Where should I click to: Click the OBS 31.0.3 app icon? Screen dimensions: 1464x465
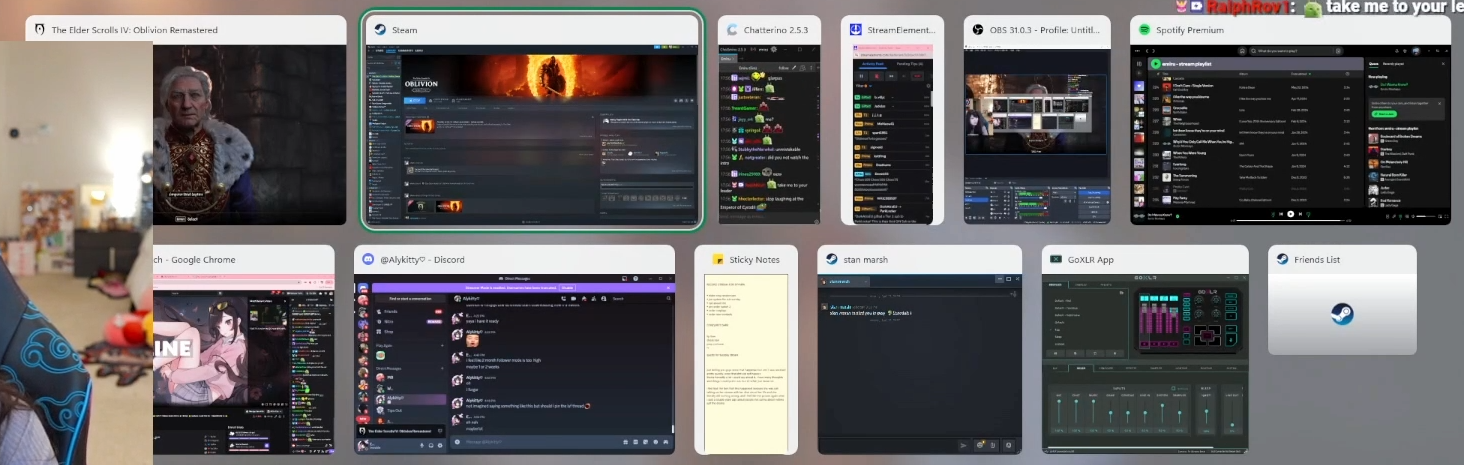click(x=979, y=30)
